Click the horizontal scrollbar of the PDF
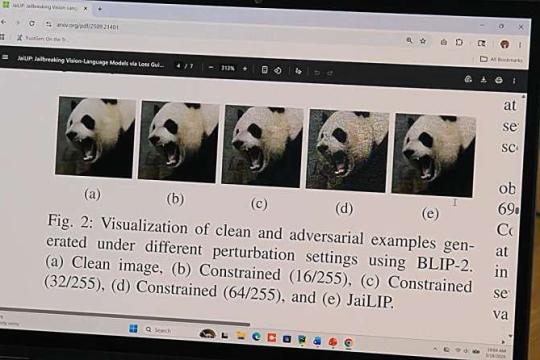The width and height of the screenshot is (540, 360). [125, 317]
